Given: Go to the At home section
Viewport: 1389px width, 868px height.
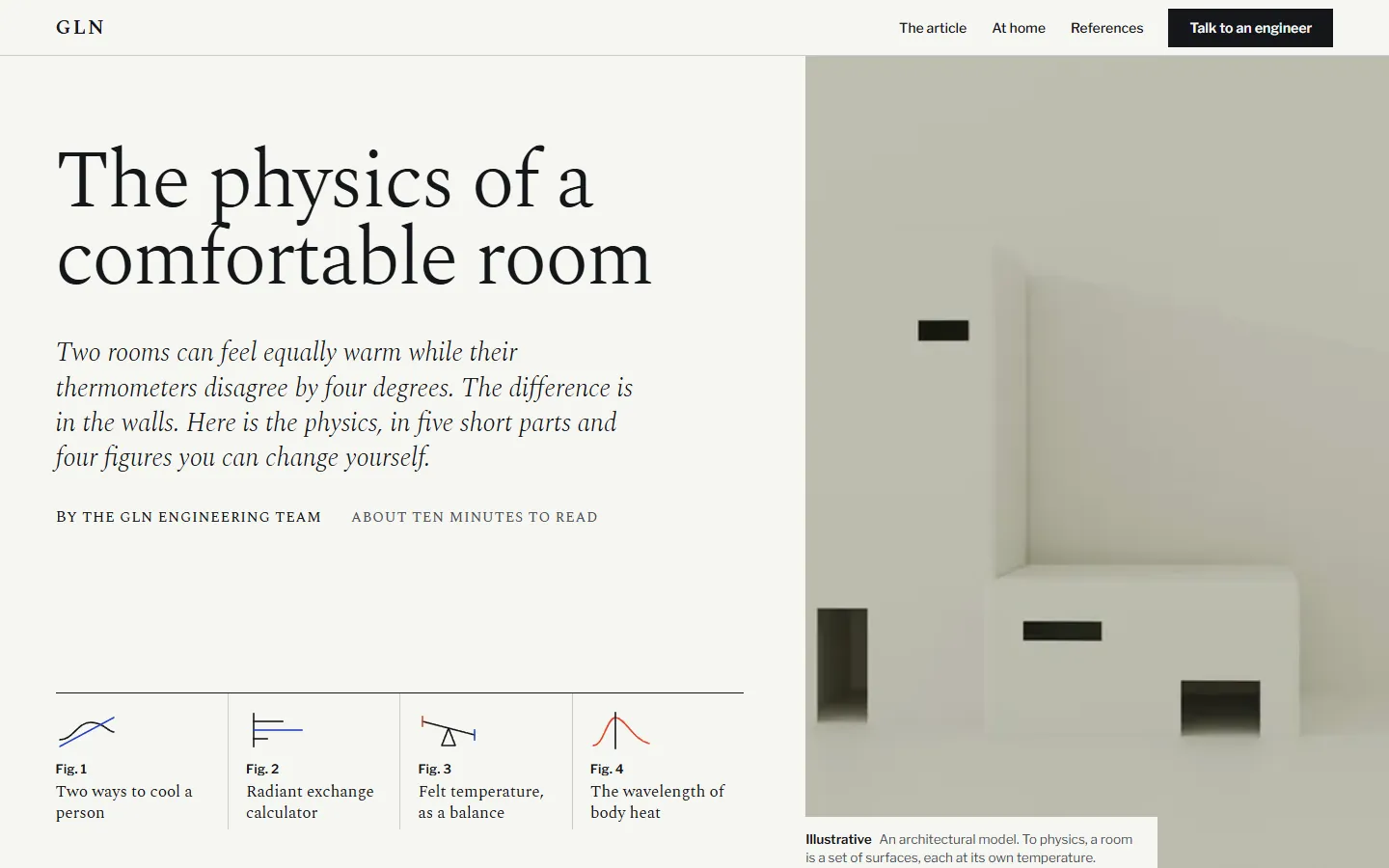Looking at the screenshot, I should pyautogui.click(x=1019, y=28).
